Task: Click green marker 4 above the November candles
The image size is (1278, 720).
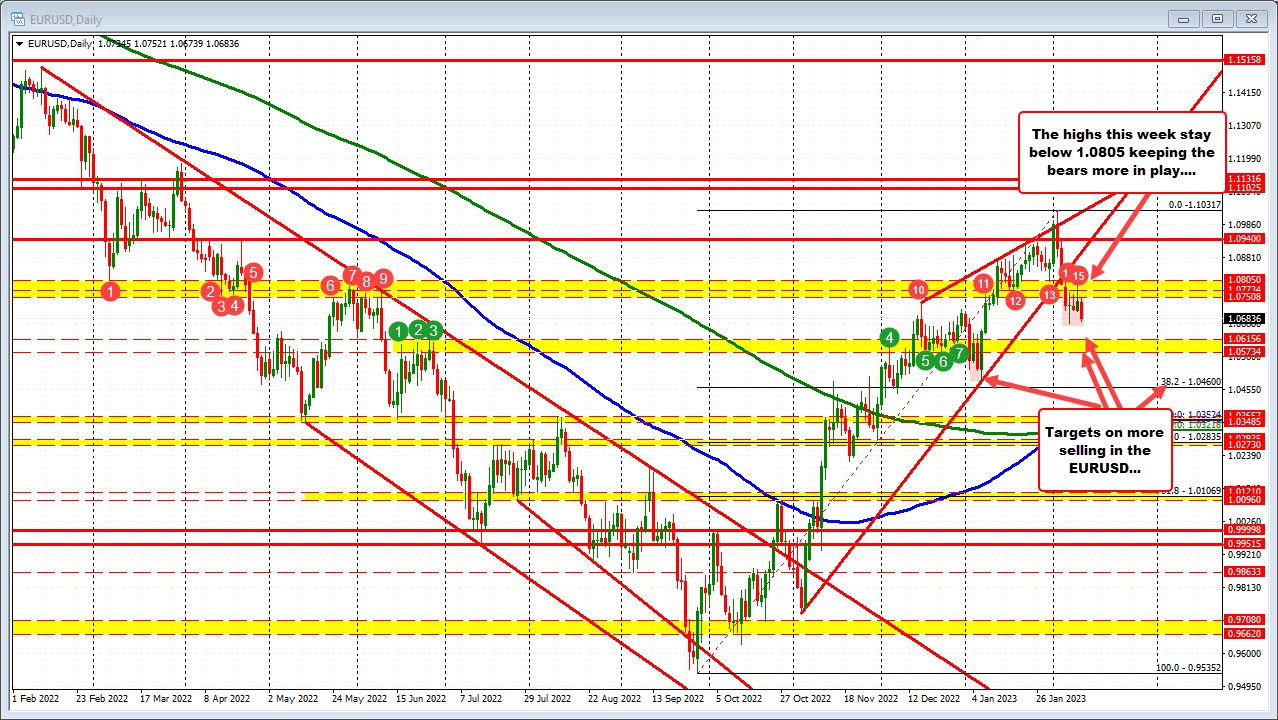Action: pyautogui.click(x=888, y=340)
